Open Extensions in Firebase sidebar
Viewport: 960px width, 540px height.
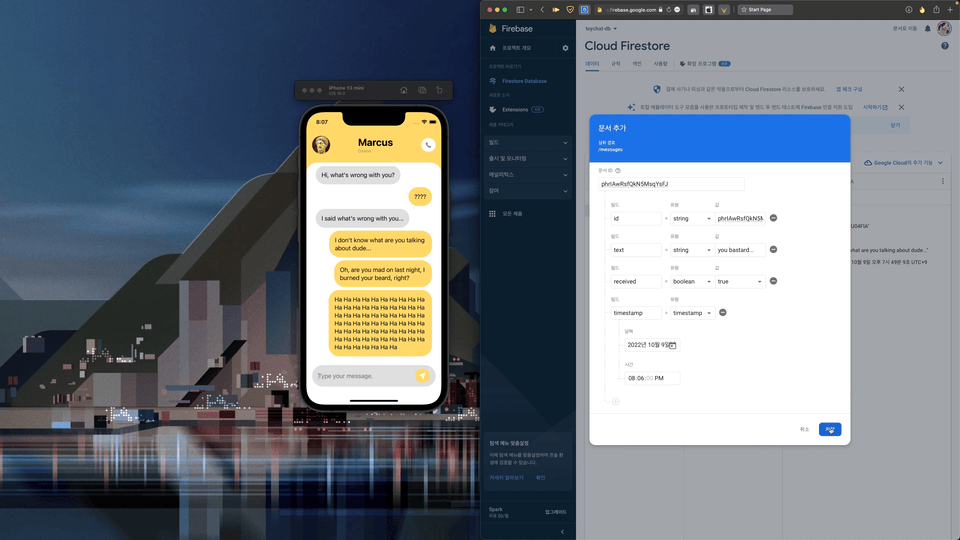click(515, 110)
